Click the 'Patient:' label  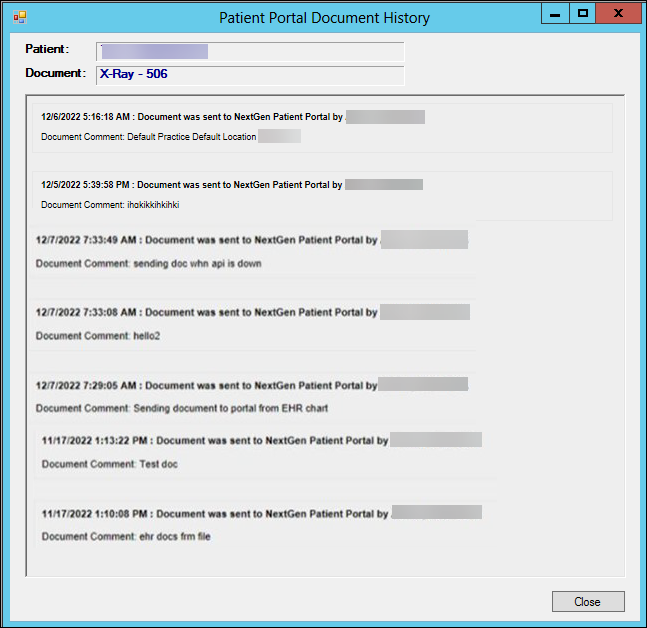point(47,49)
